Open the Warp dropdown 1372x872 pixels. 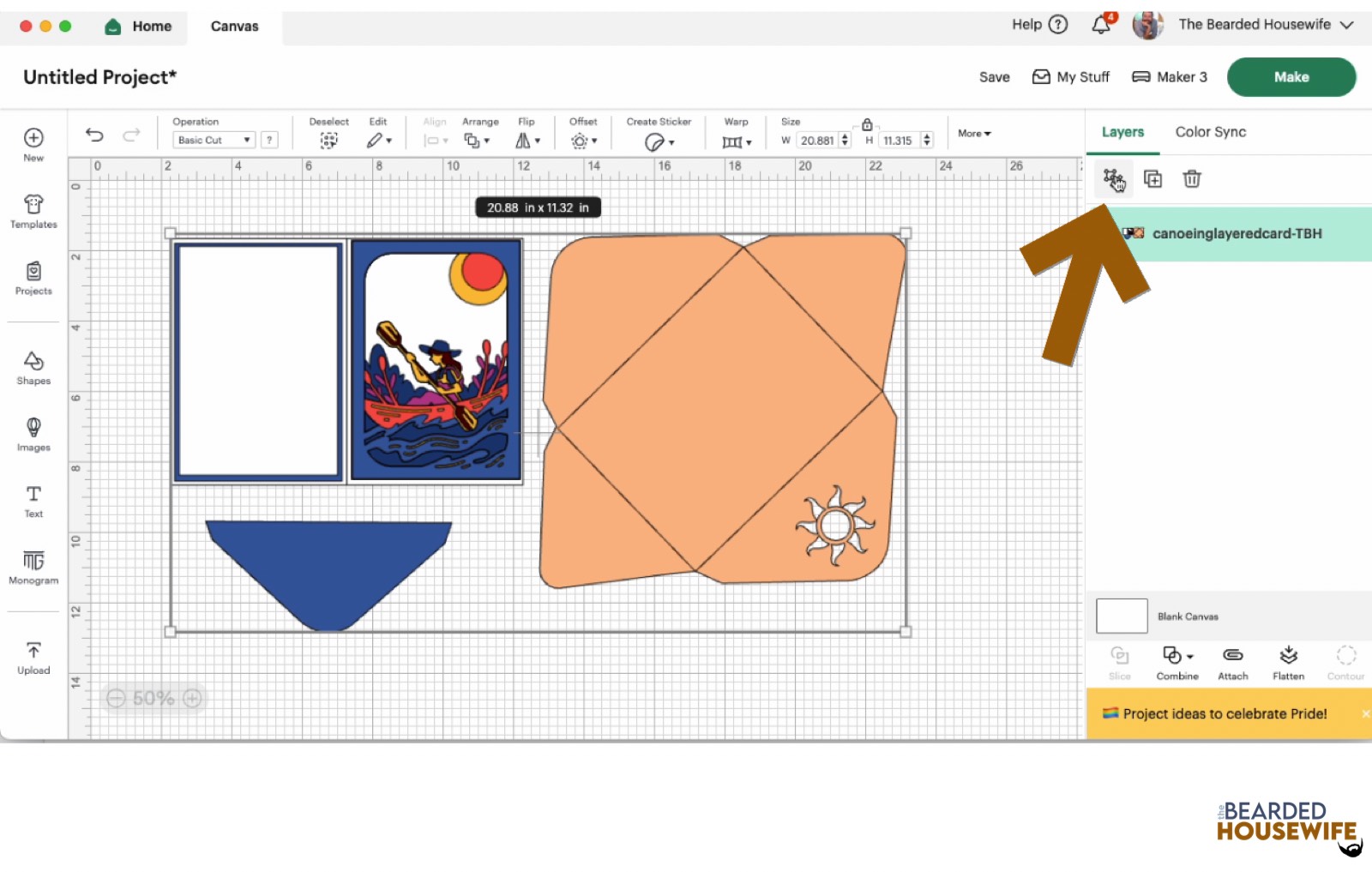(x=736, y=141)
